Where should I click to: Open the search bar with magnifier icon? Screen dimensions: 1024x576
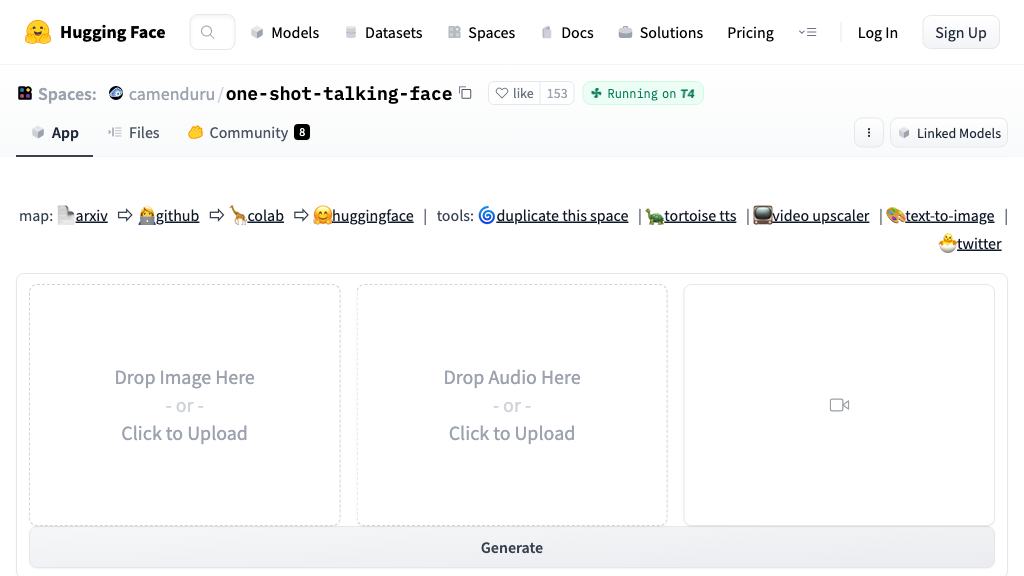point(211,31)
